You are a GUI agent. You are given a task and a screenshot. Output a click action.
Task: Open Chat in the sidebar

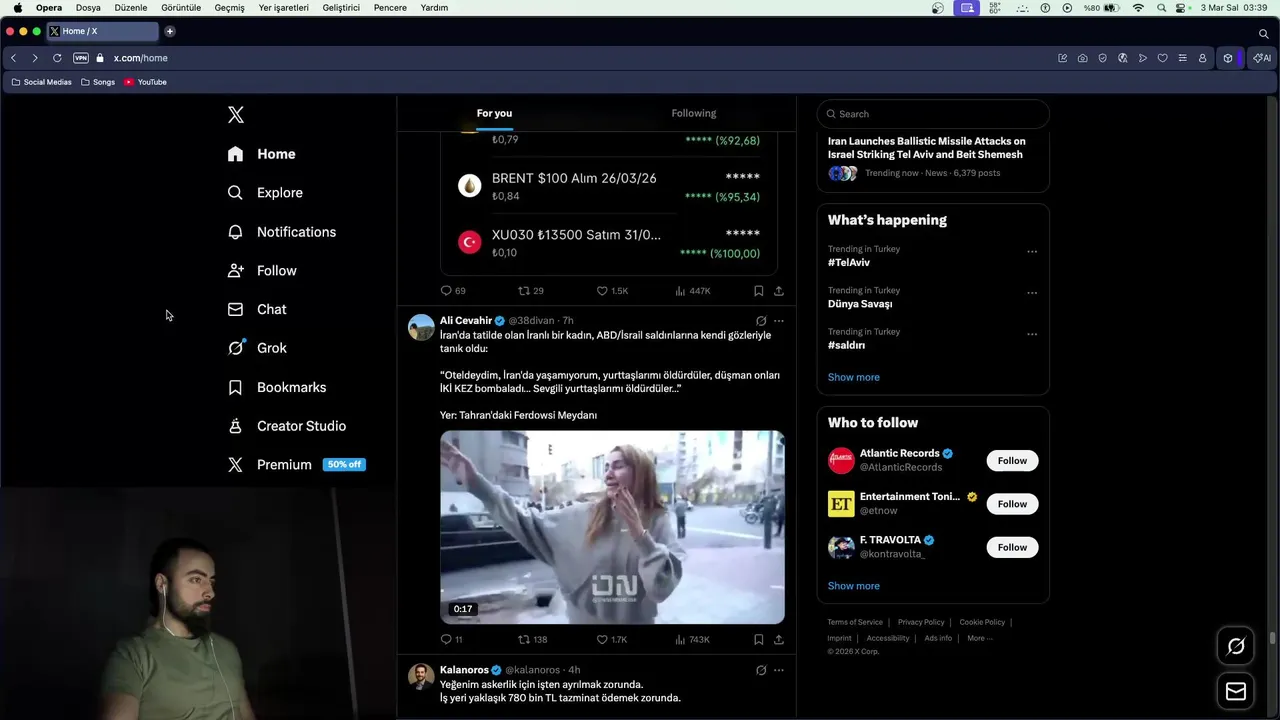(257, 310)
